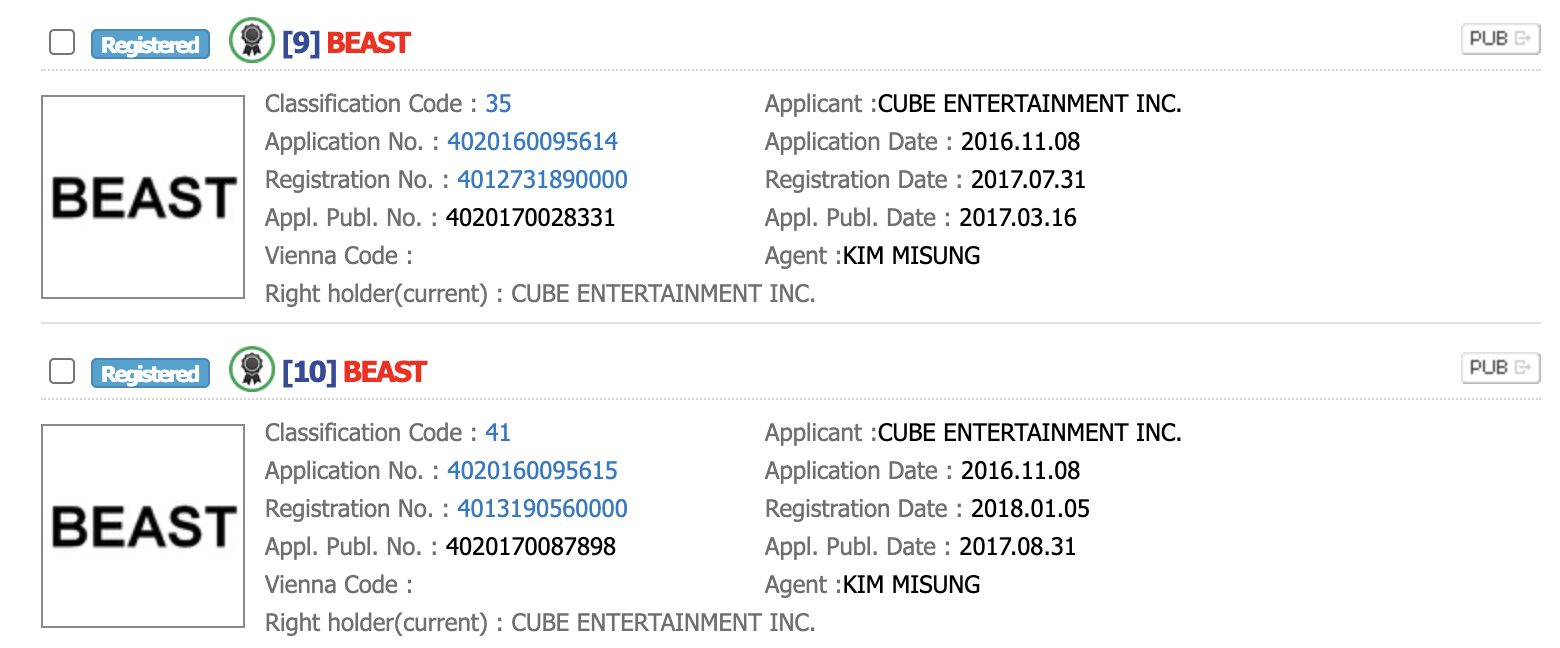1560x648 pixels.
Task: Click the BEAST trademark thumbnail for result 10
Action: pos(143,526)
